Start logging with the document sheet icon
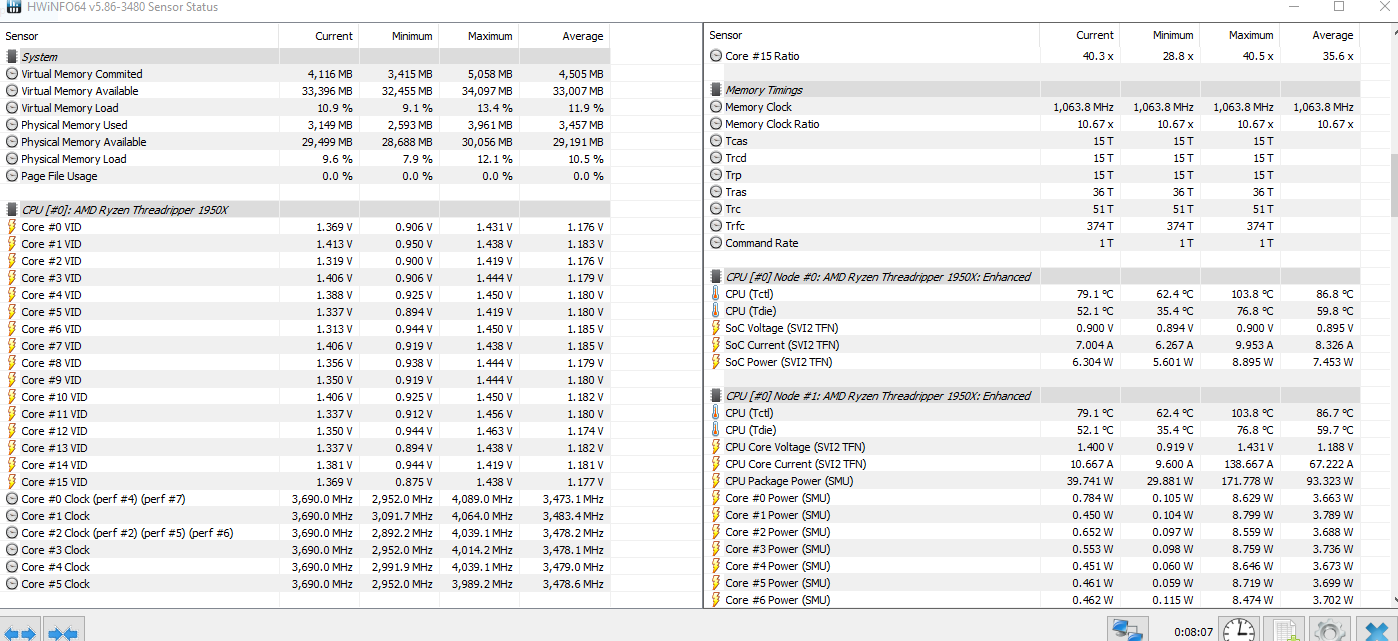 pos(1283,631)
